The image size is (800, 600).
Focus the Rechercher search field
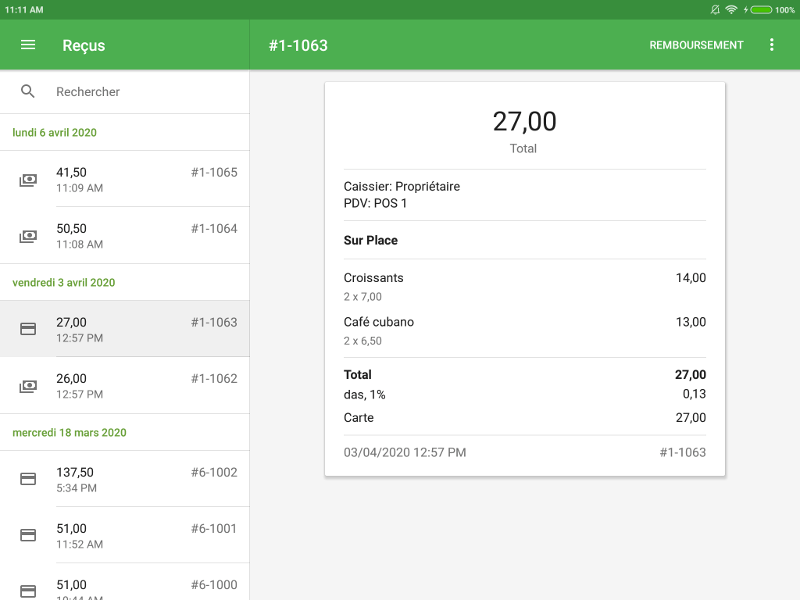tap(140, 91)
